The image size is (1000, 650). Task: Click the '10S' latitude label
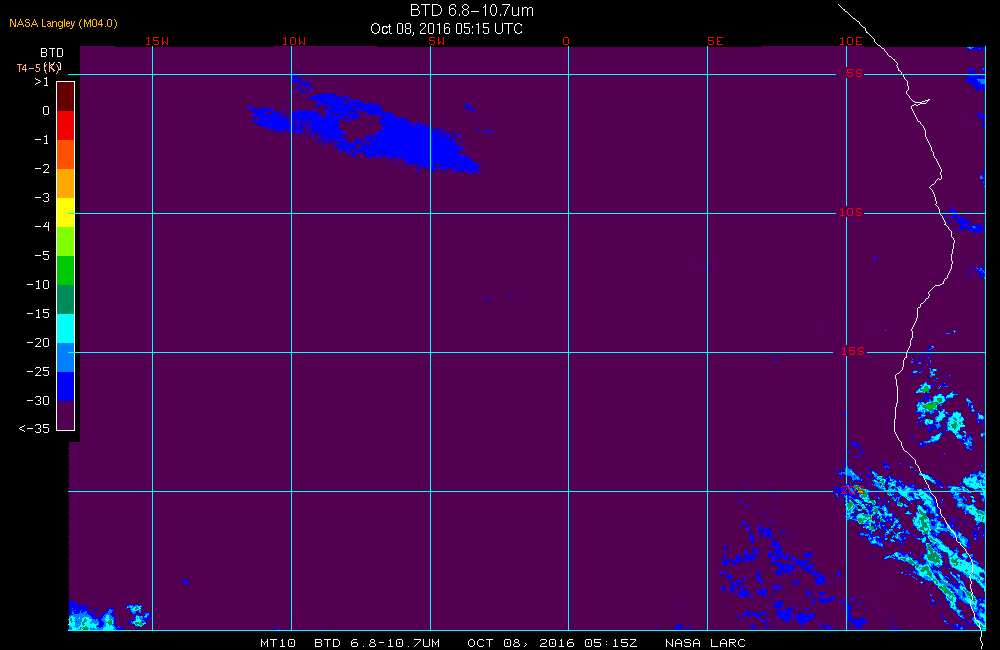click(x=851, y=212)
